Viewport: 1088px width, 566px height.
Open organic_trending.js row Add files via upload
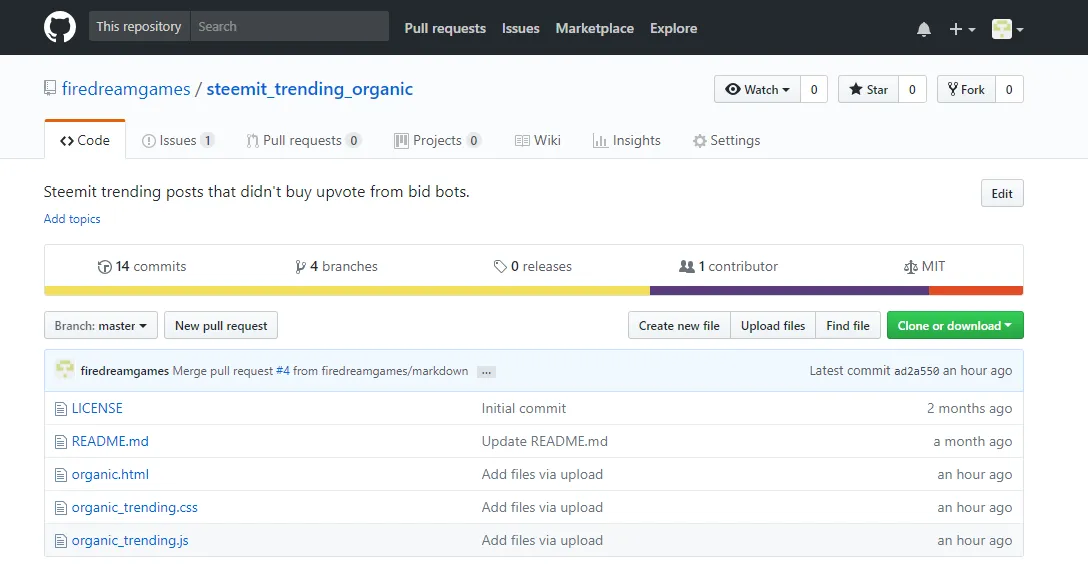click(542, 540)
